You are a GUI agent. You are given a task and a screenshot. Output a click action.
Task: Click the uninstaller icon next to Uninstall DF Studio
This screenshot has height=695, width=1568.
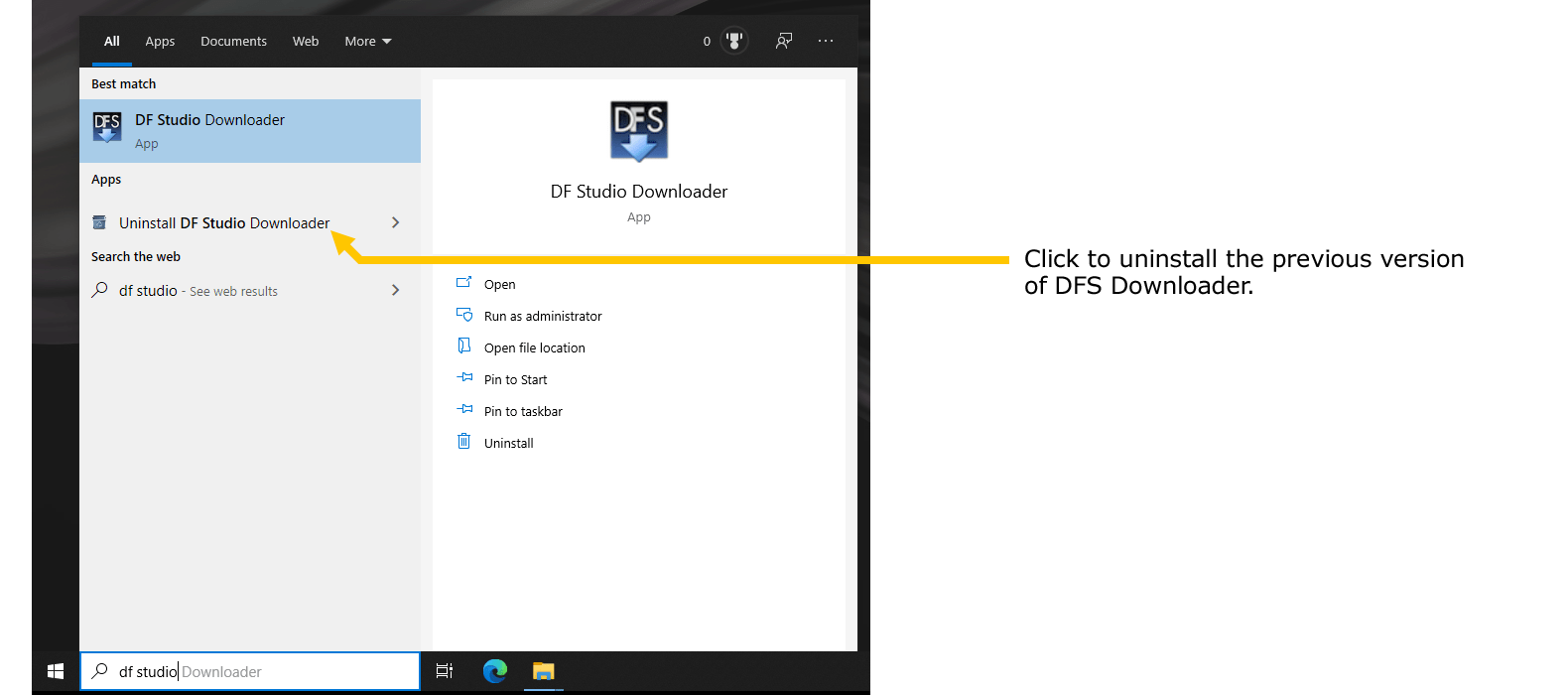[x=99, y=222]
